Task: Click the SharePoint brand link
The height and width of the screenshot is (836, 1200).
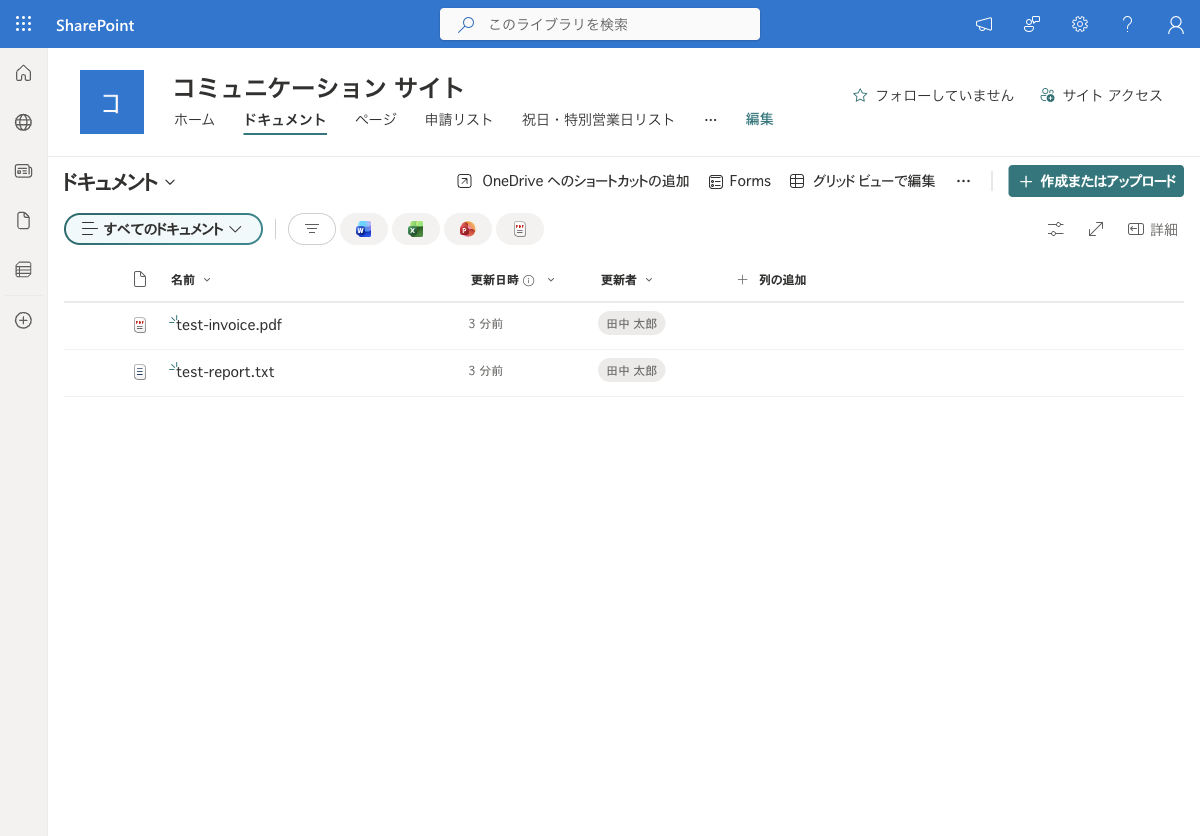Action: pos(95,25)
